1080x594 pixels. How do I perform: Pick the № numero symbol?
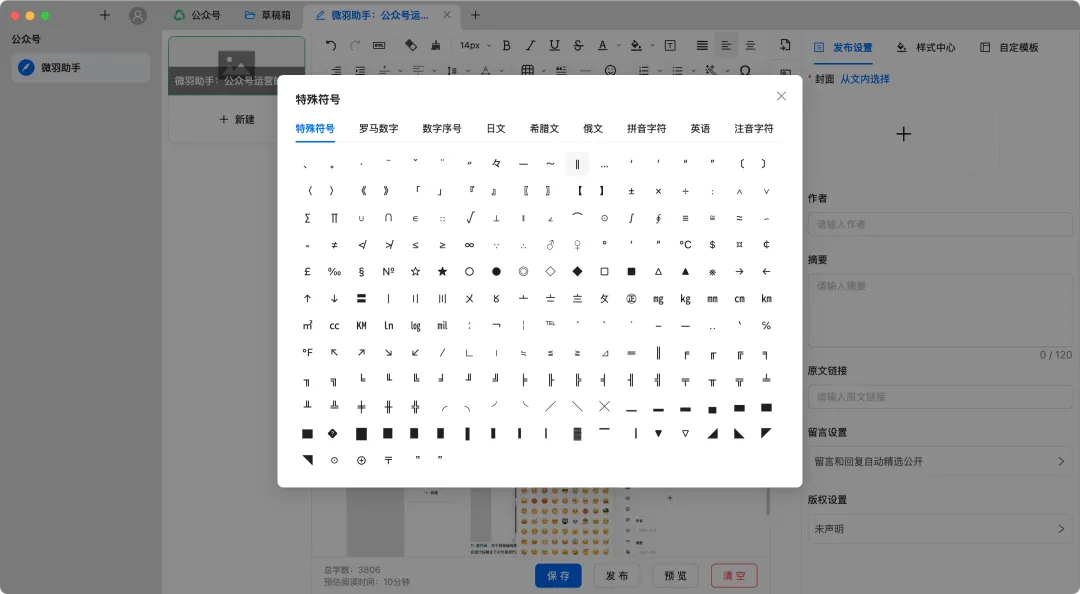pyautogui.click(x=388, y=272)
